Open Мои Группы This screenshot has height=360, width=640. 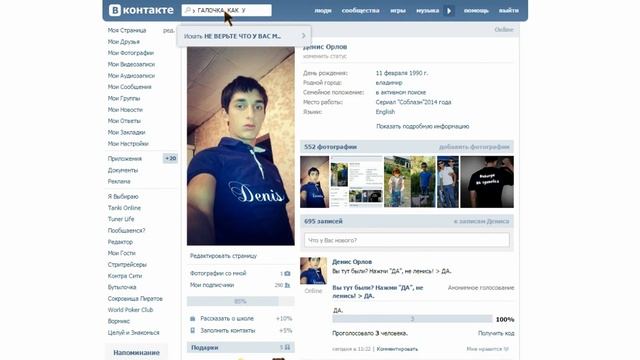click(x=124, y=98)
